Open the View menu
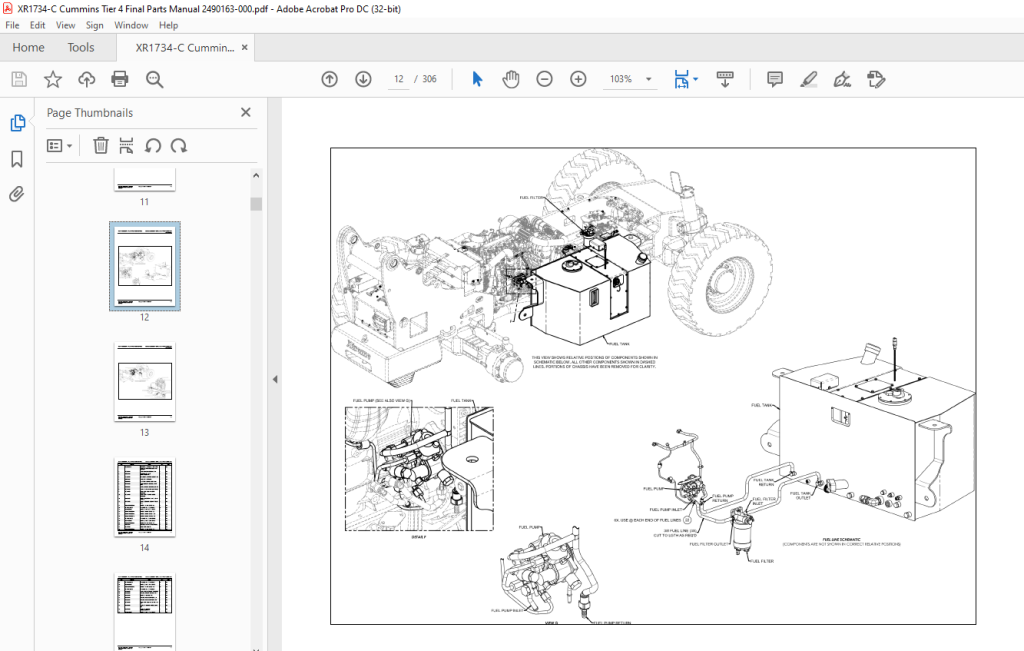The height and width of the screenshot is (651, 1024). (65, 25)
